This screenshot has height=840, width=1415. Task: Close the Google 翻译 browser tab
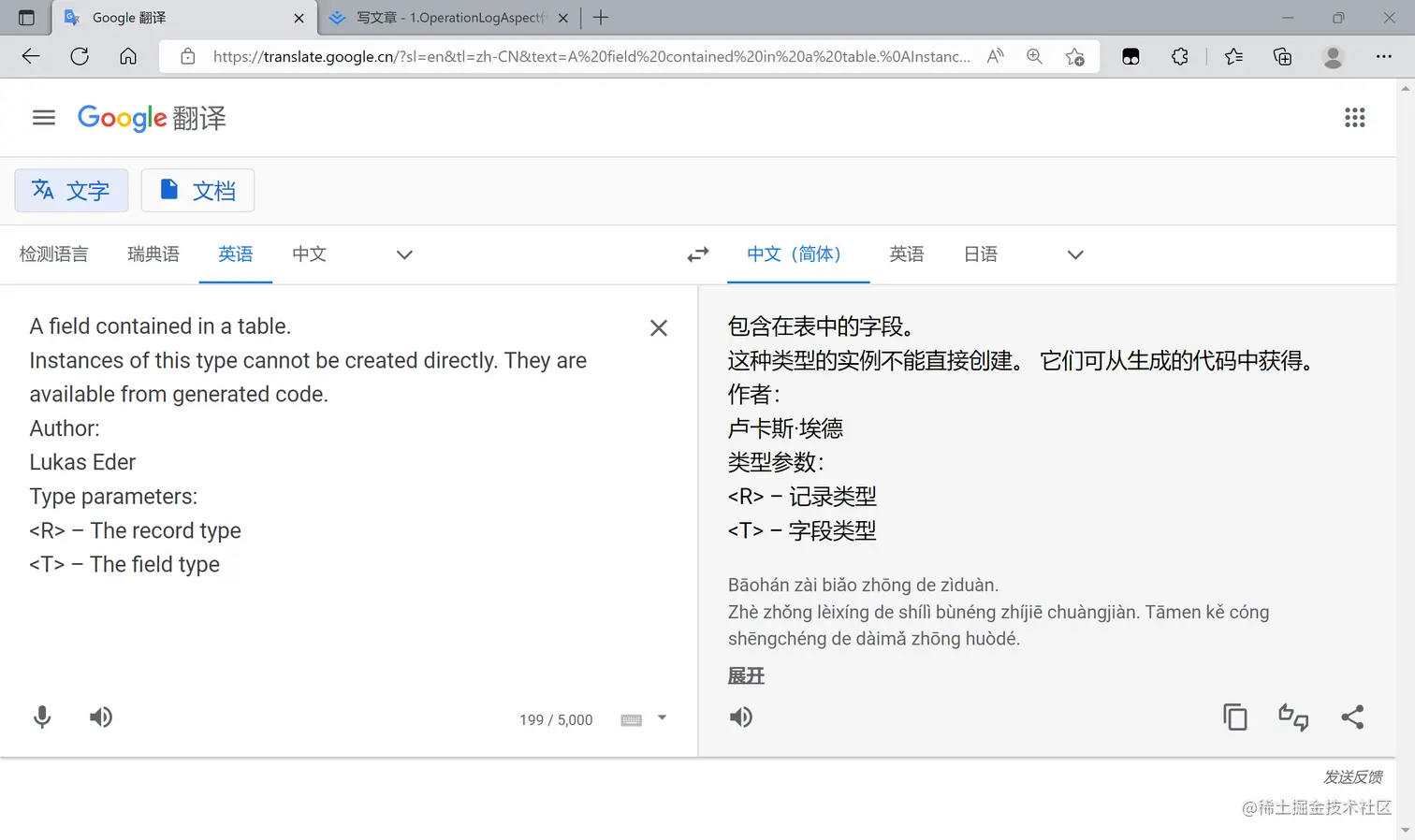[299, 18]
